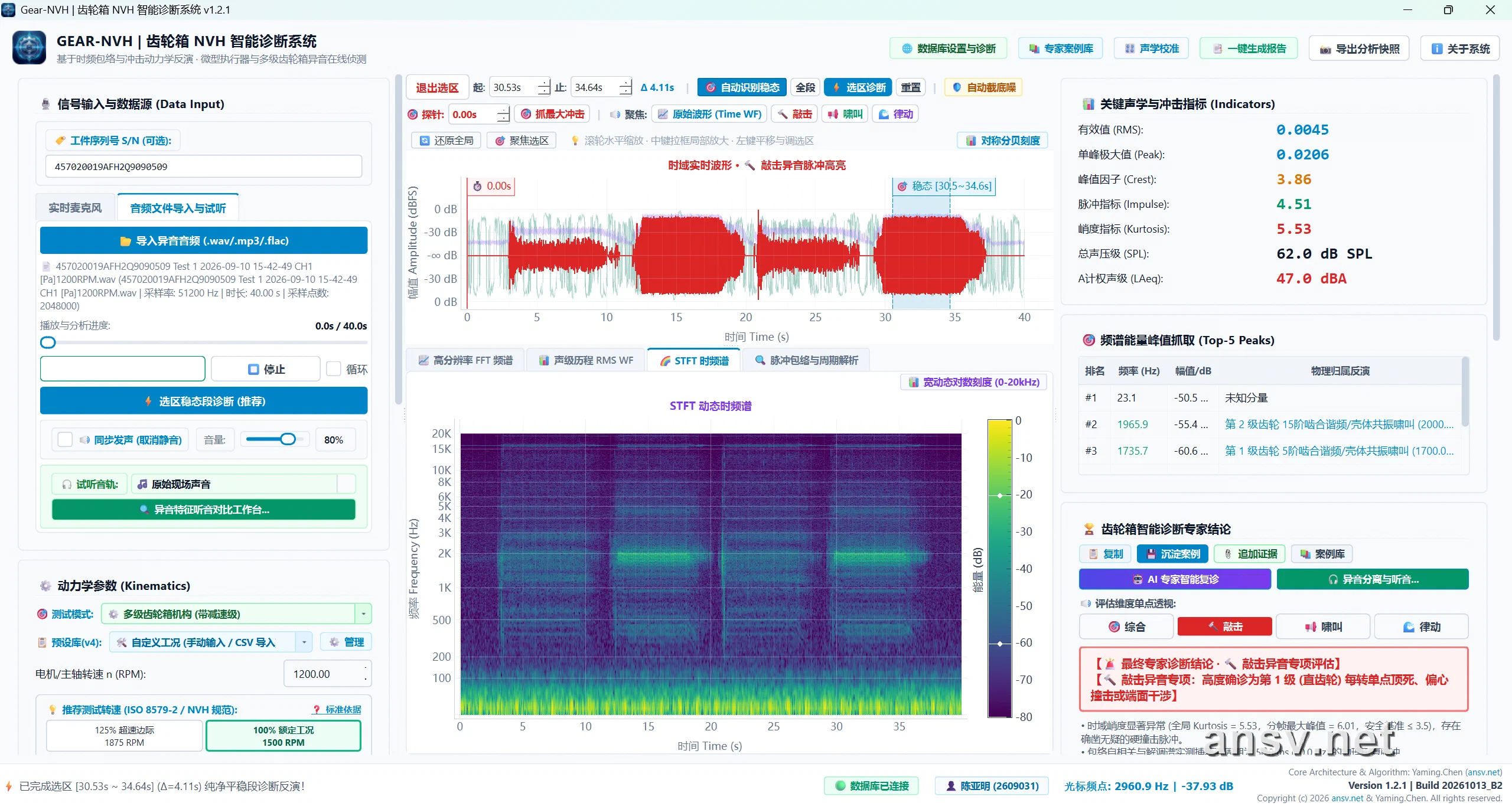
Task: Move the playback and analysis progress slider
Action: [x=204, y=342]
